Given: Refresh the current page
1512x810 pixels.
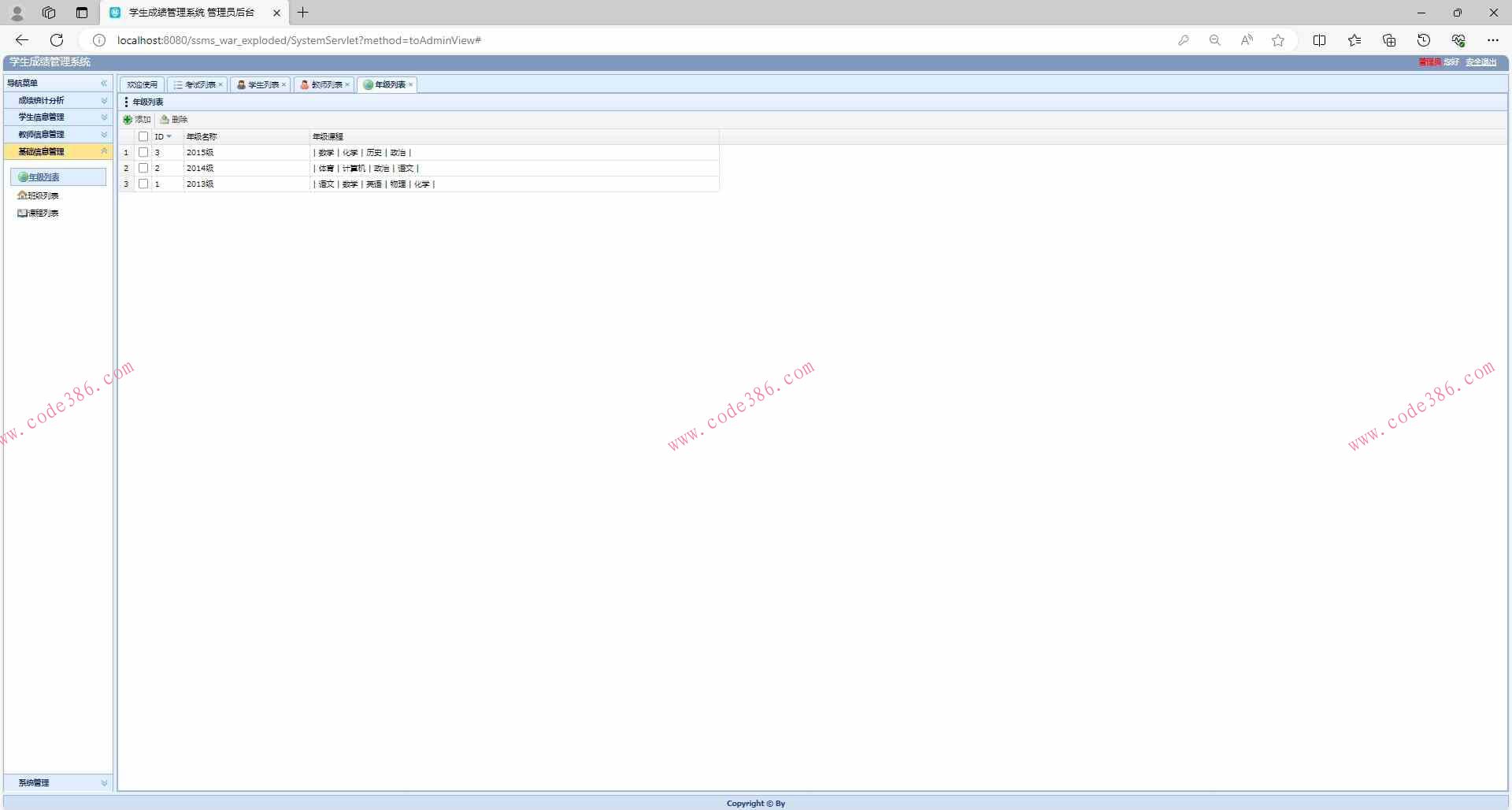Looking at the screenshot, I should pos(57,40).
